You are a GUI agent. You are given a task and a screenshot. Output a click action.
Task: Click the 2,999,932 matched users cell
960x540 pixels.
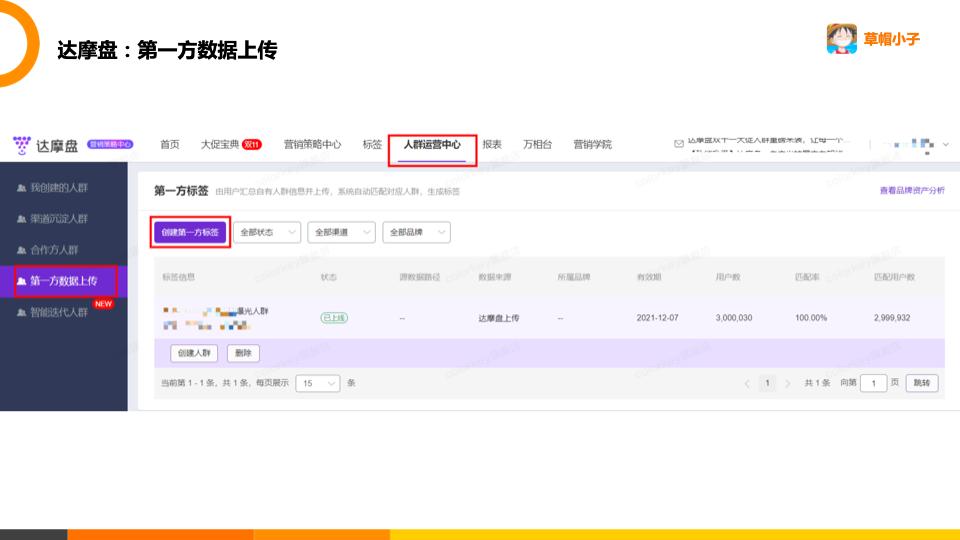(x=892, y=318)
